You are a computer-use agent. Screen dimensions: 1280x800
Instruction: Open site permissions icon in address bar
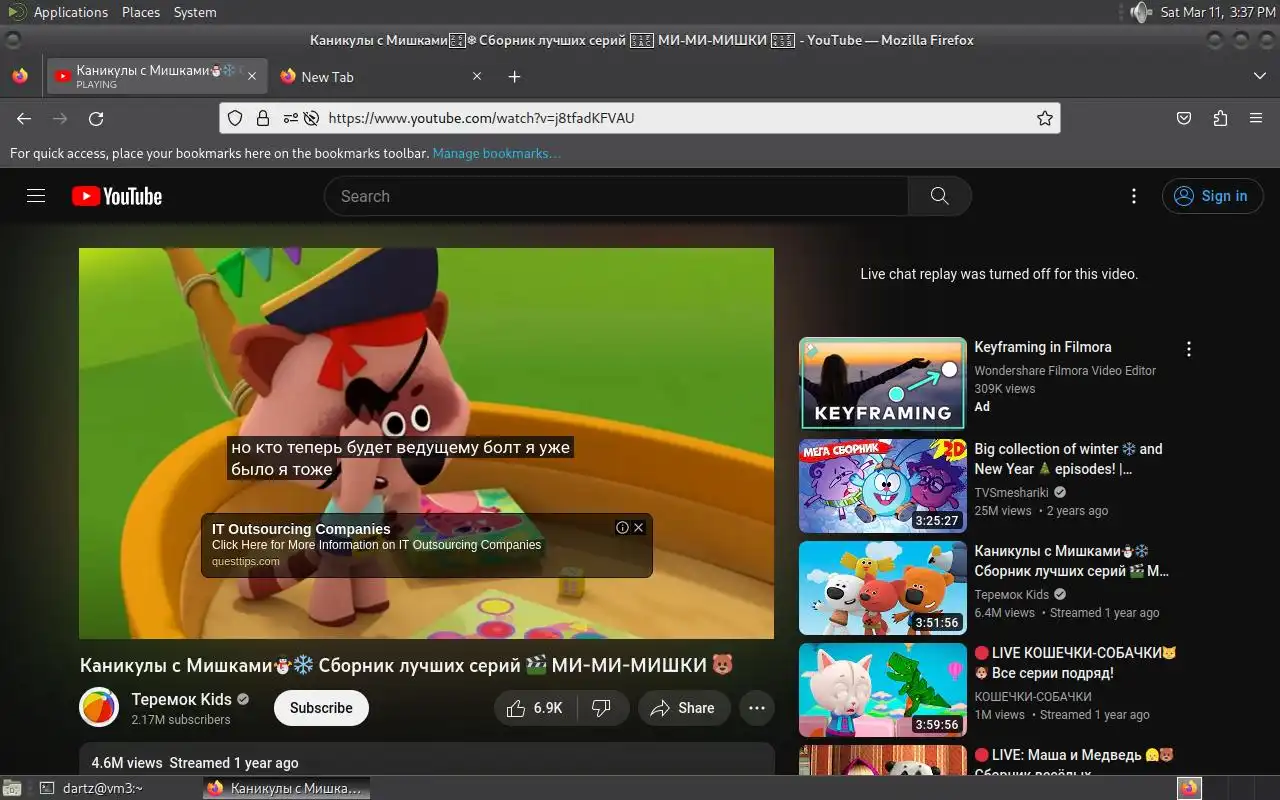point(290,118)
